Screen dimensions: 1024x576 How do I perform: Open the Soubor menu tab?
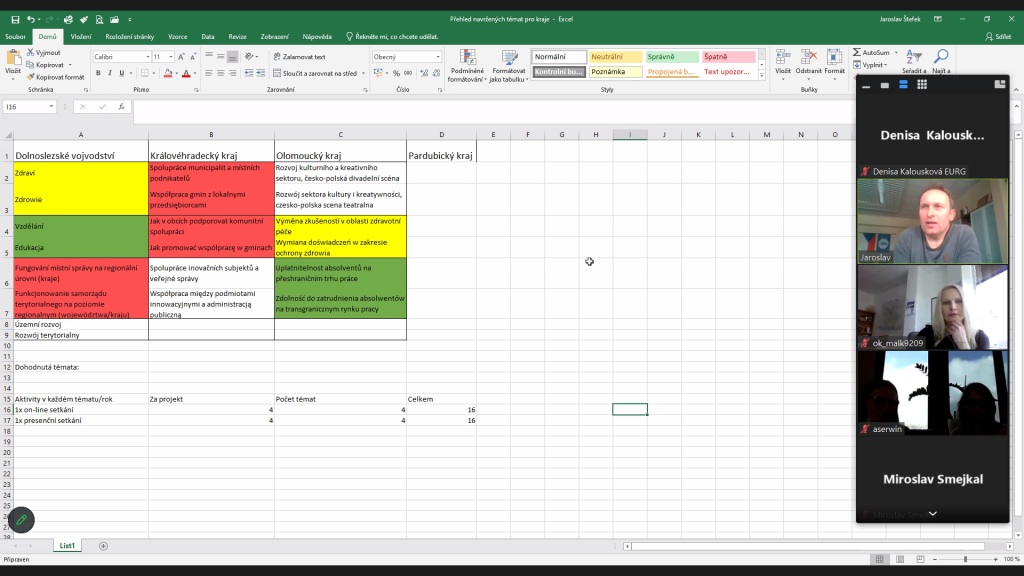click(15, 37)
